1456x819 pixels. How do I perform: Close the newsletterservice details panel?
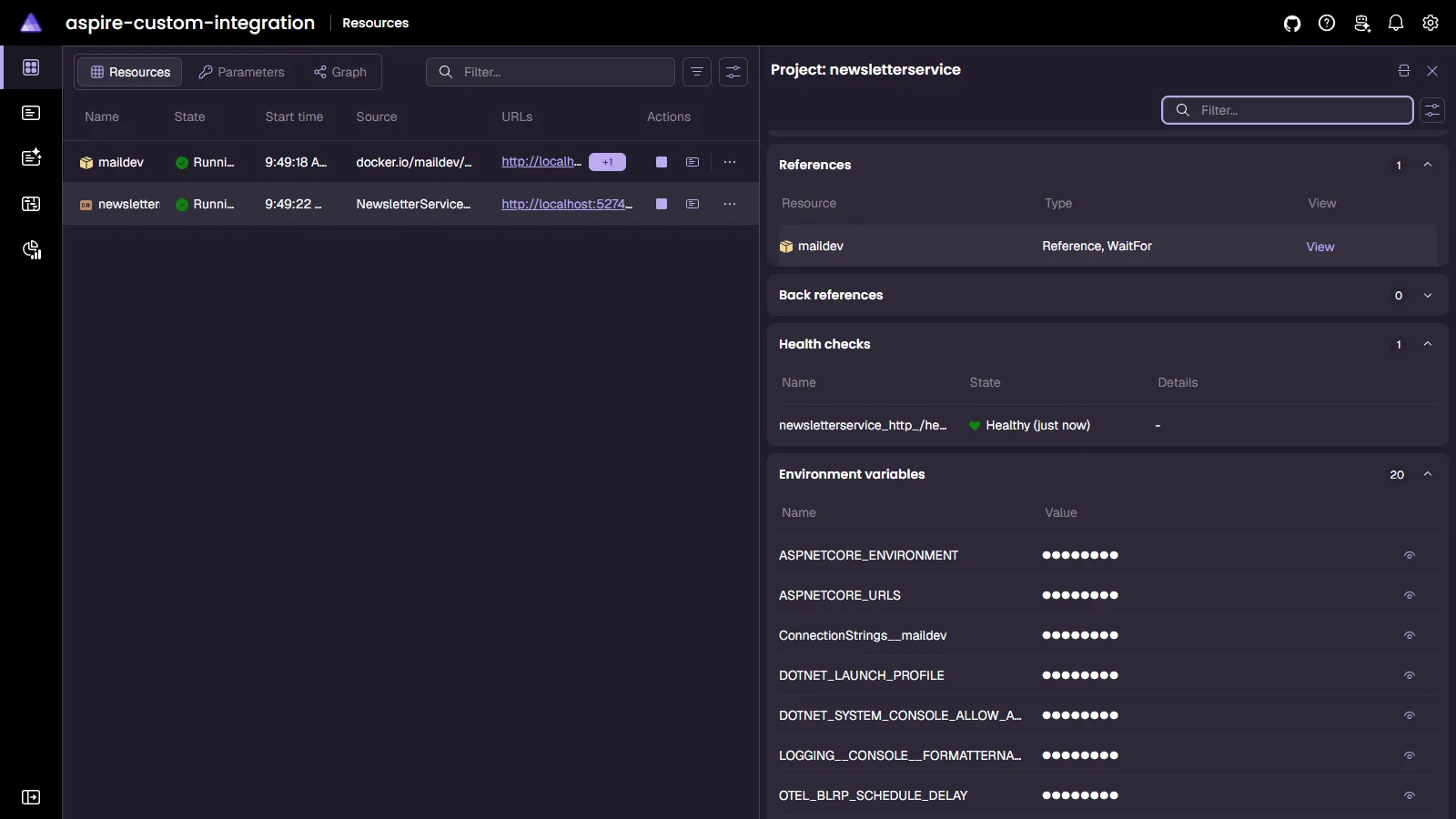coord(1432,71)
